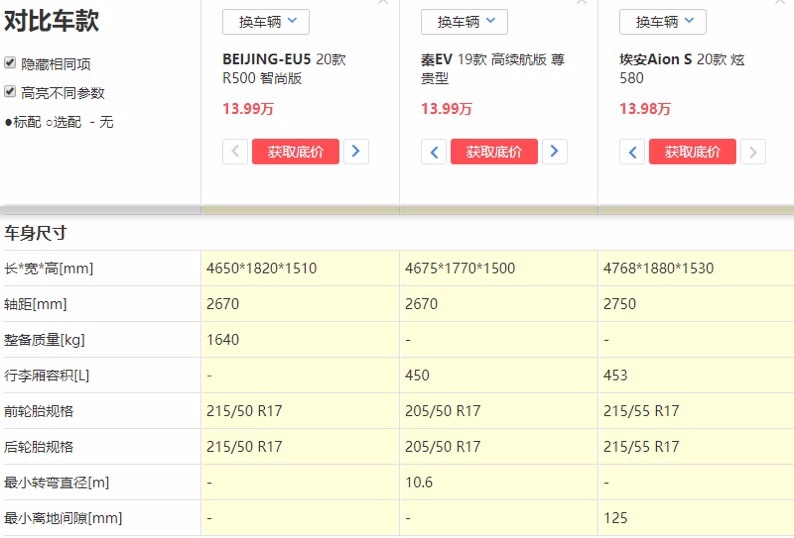Click 获取底价 for 秦EV
794x538 pixels.
pyautogui.click(x=494, y=151)
